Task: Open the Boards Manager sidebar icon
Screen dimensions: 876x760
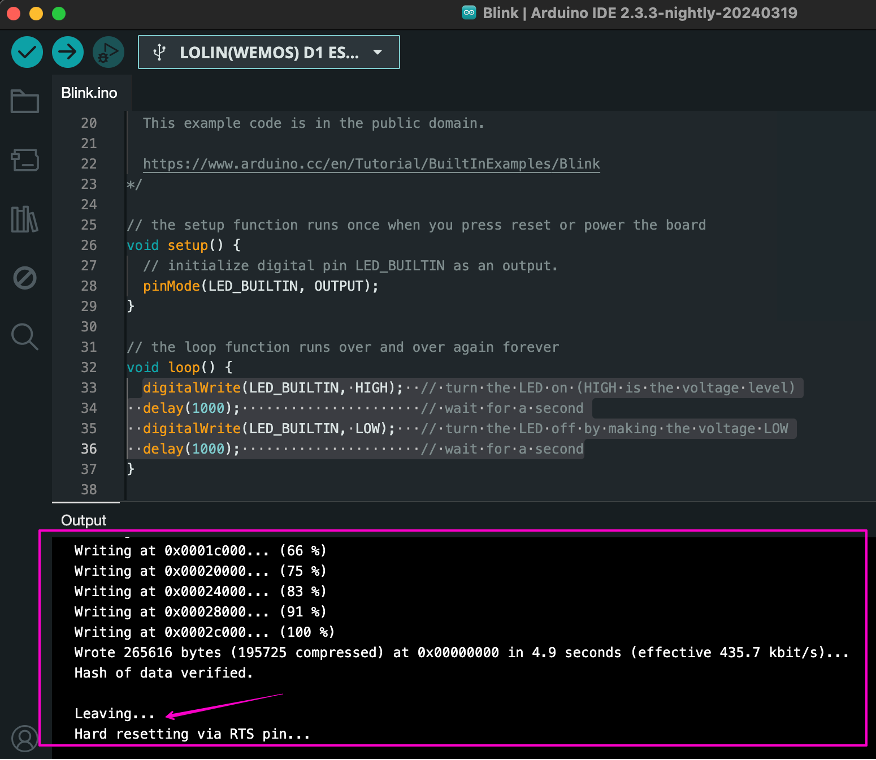Action: (25, 159)
